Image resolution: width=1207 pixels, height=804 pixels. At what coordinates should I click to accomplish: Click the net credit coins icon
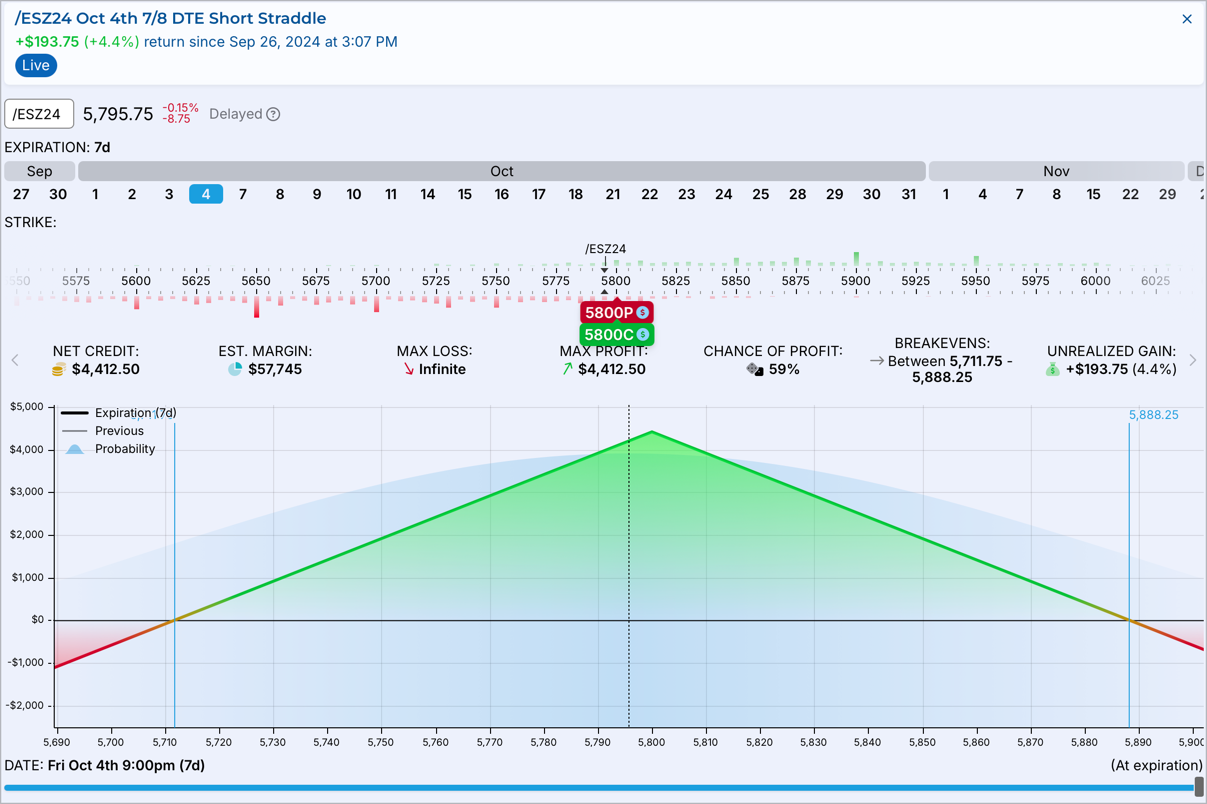tap(58, 370)
